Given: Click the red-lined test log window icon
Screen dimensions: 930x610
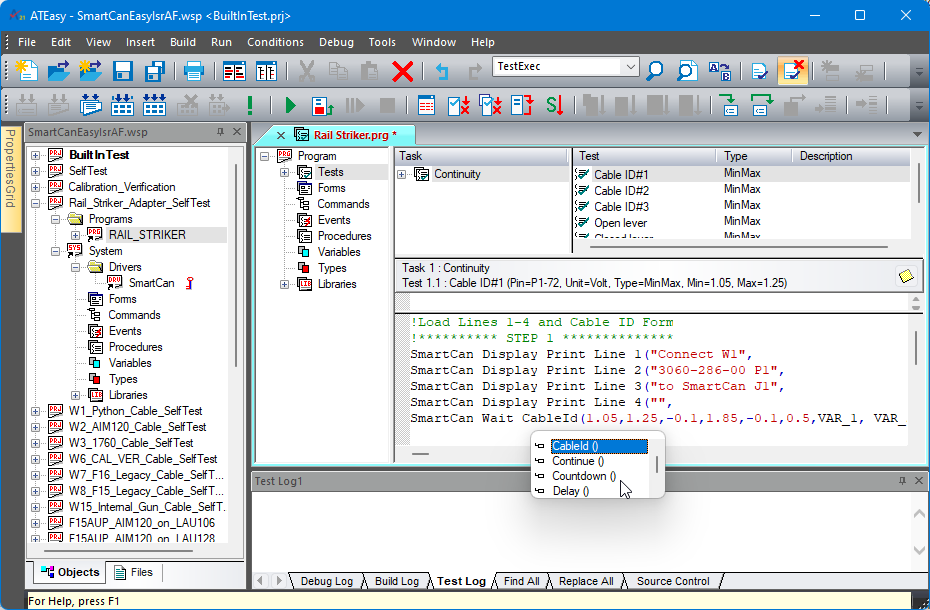Looking at the screenshot, I should (x=426, y=106).
